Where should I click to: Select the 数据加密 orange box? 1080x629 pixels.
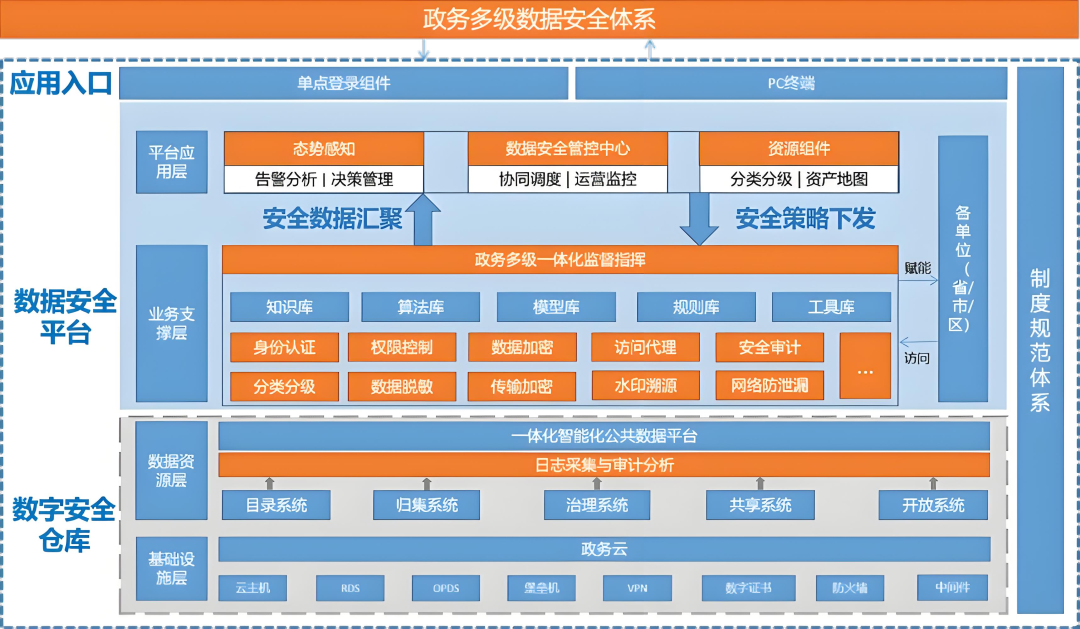(x=522, y=347)
